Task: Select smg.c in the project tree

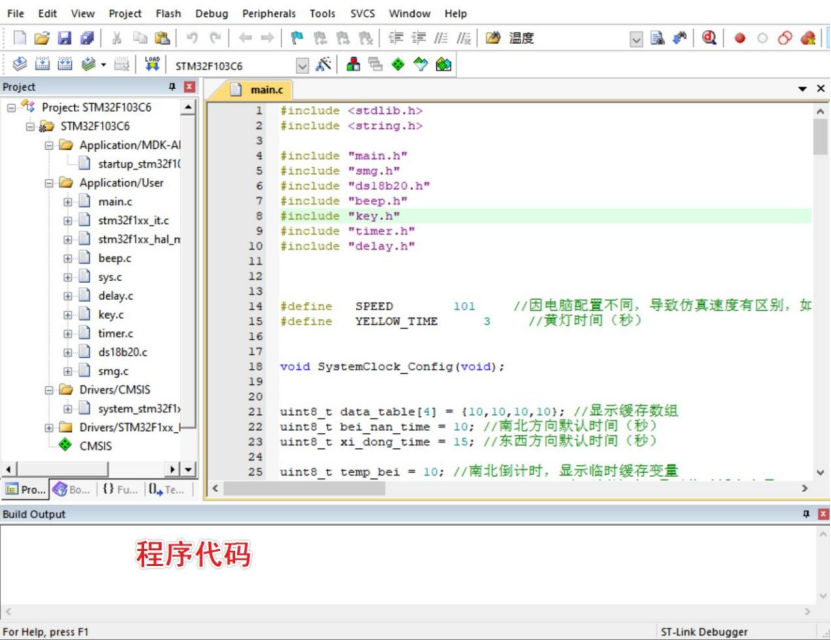Action: click(113, 371)
